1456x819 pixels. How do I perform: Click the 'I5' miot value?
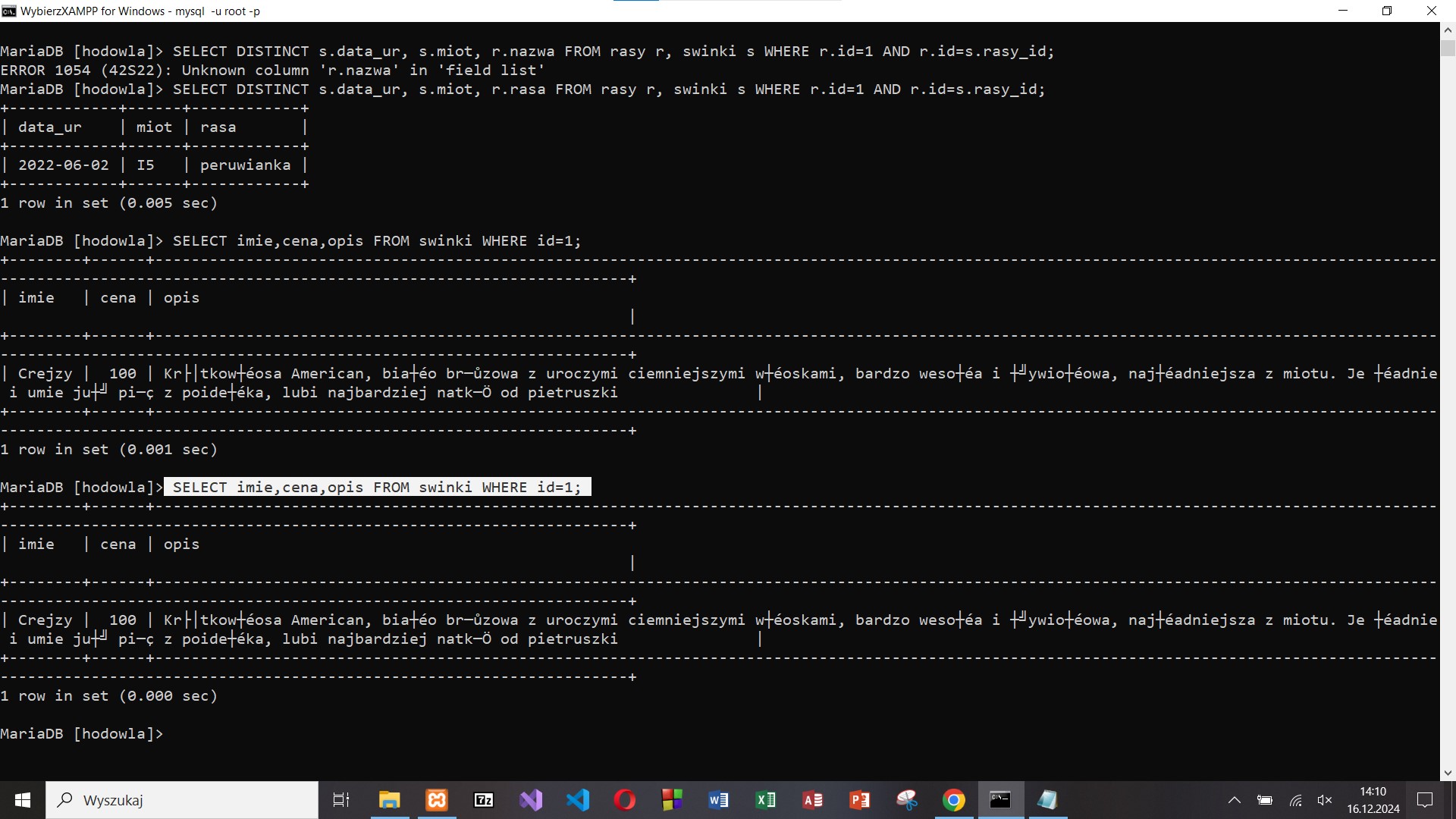pyautogui.click(x=146, y=165)
